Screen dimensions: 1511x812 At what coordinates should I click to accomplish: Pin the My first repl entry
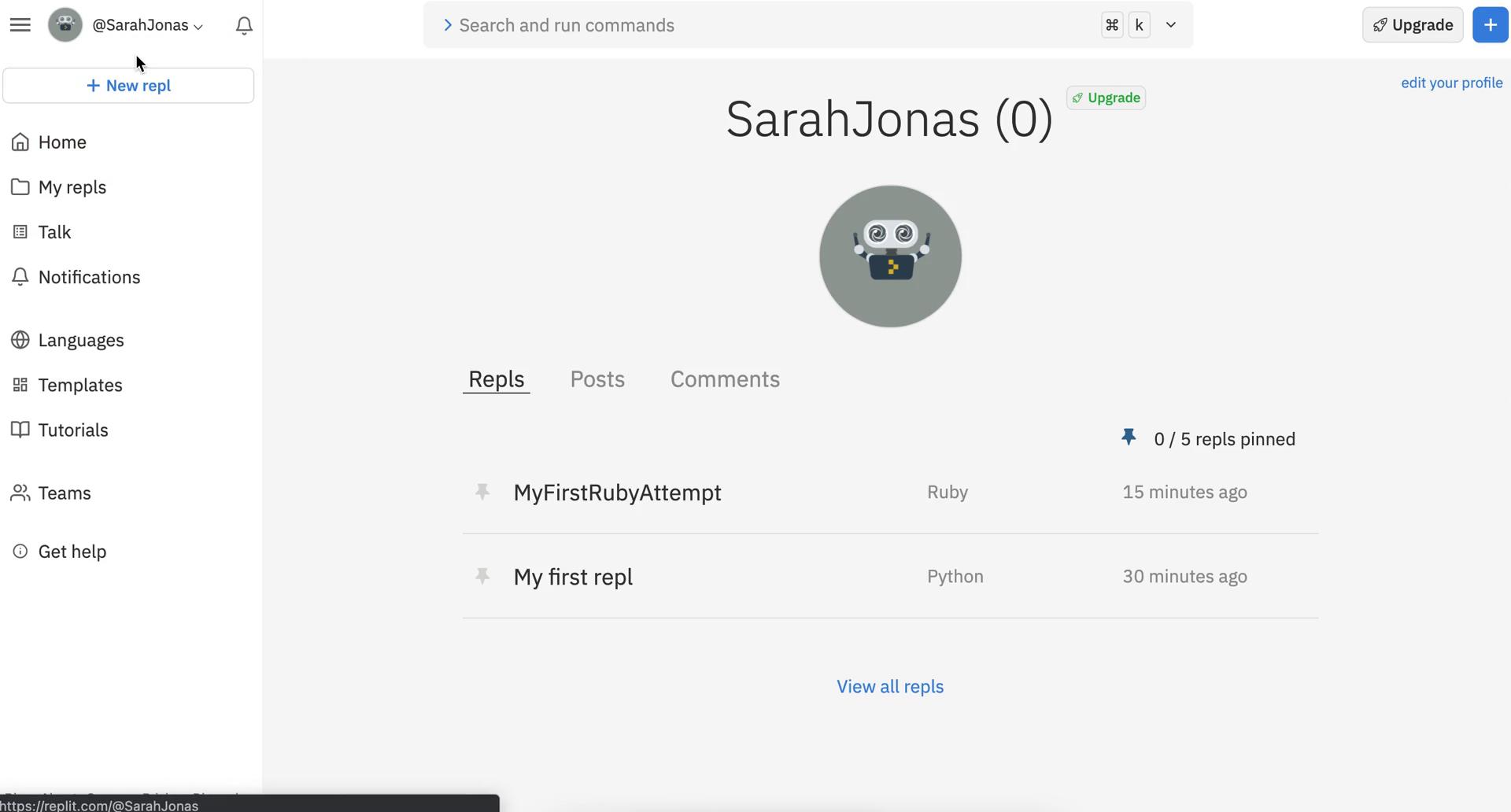(482, 576)
